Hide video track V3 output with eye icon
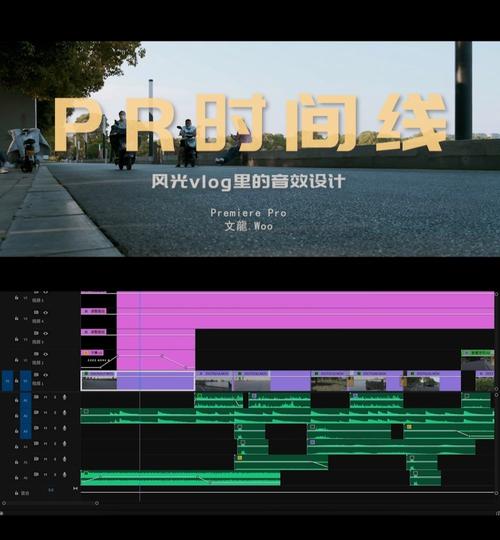 coord(45,333)
